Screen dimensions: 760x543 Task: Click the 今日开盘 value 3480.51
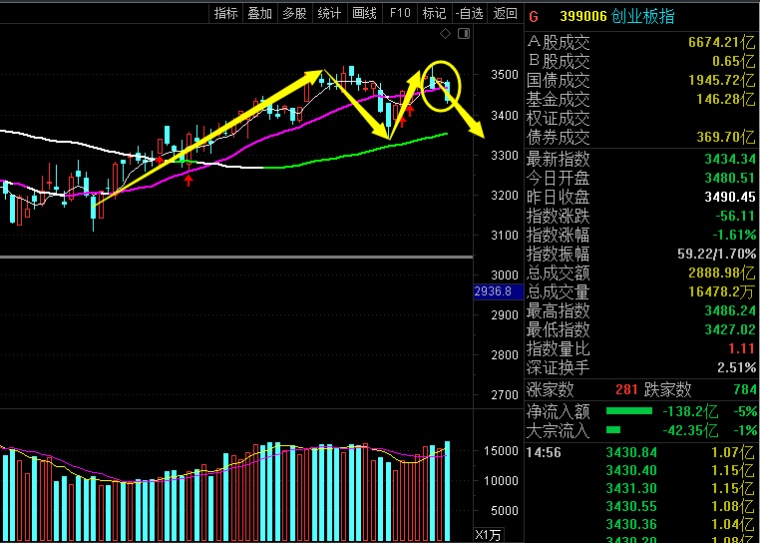point(730,178)
